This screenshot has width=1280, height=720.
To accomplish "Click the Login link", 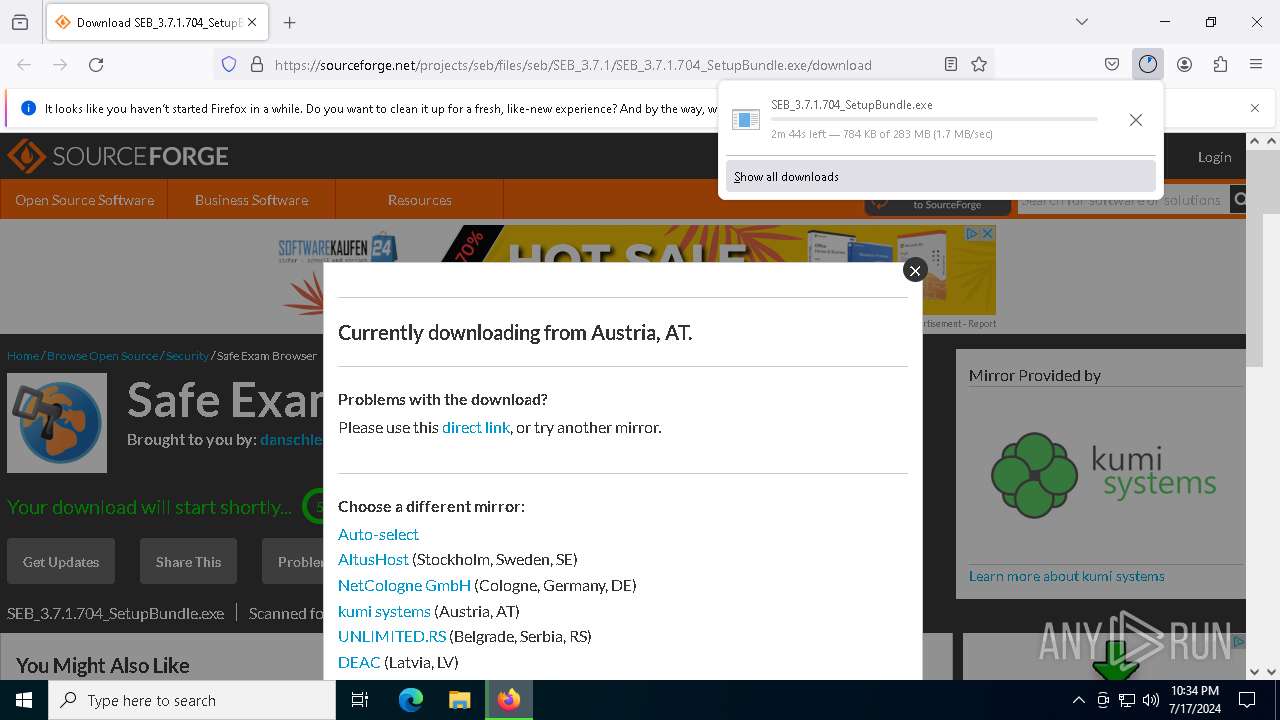I will [1214, 156].
